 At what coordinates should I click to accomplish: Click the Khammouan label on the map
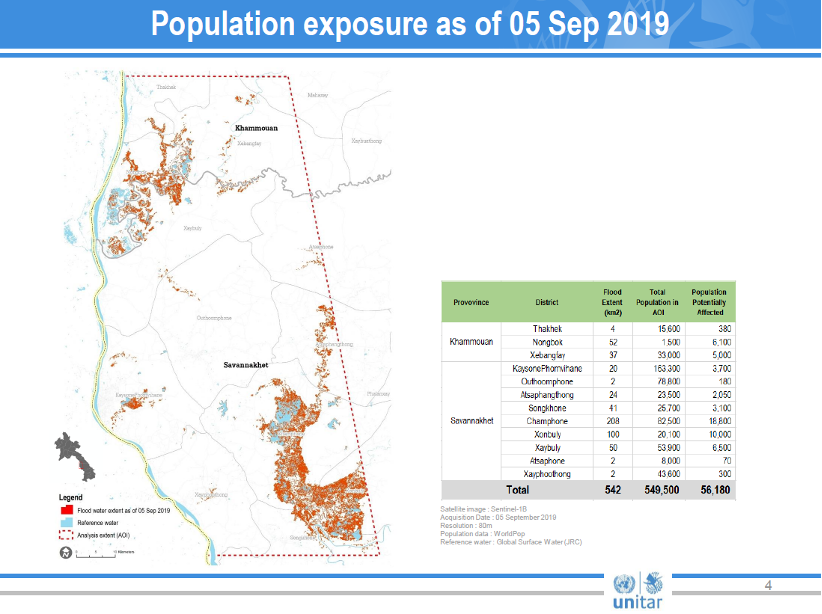click(256, 129)
